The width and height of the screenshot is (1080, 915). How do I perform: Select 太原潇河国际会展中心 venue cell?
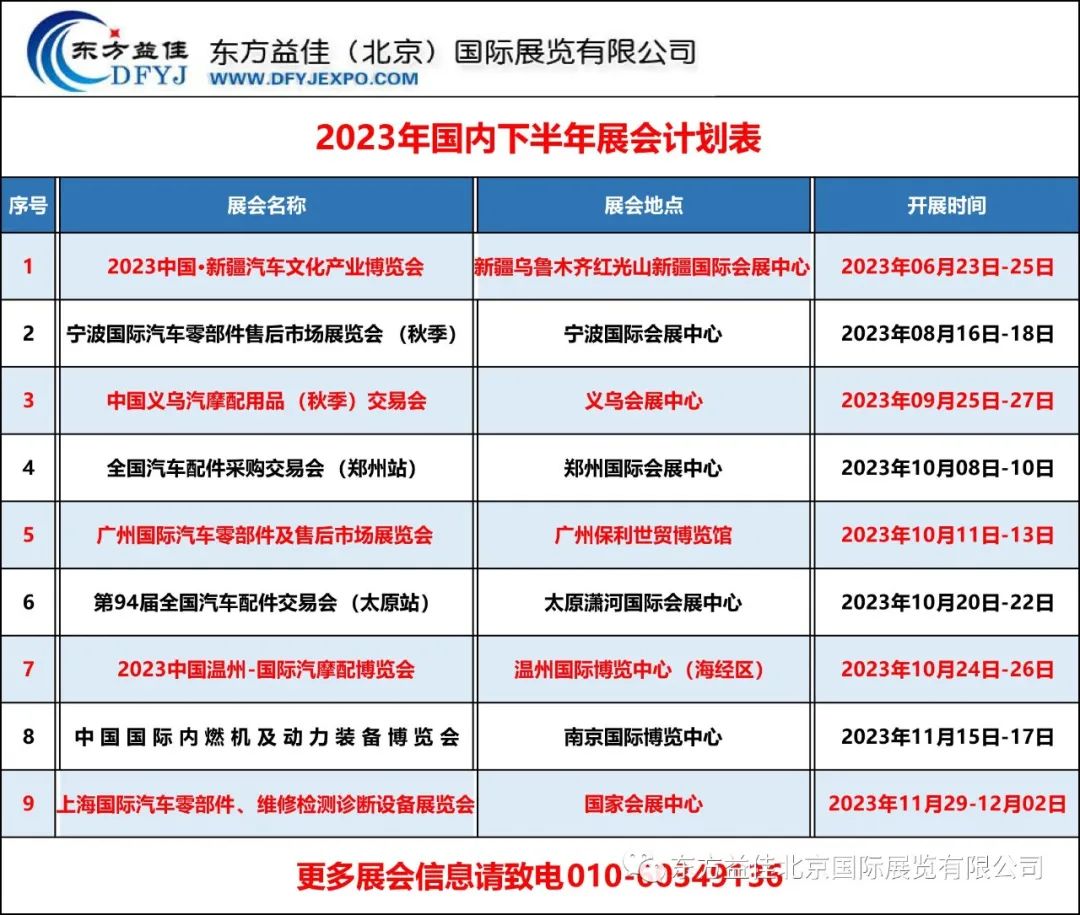click(x=643, y=602)
